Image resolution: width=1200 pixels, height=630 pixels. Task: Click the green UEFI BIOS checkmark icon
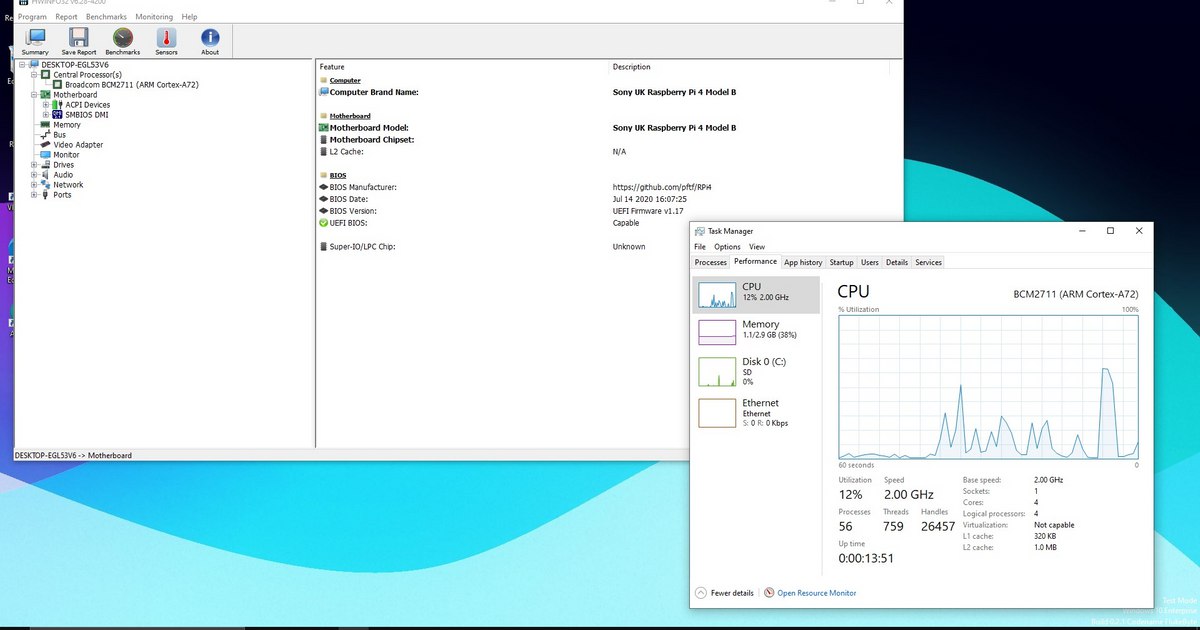pos(324,223)
